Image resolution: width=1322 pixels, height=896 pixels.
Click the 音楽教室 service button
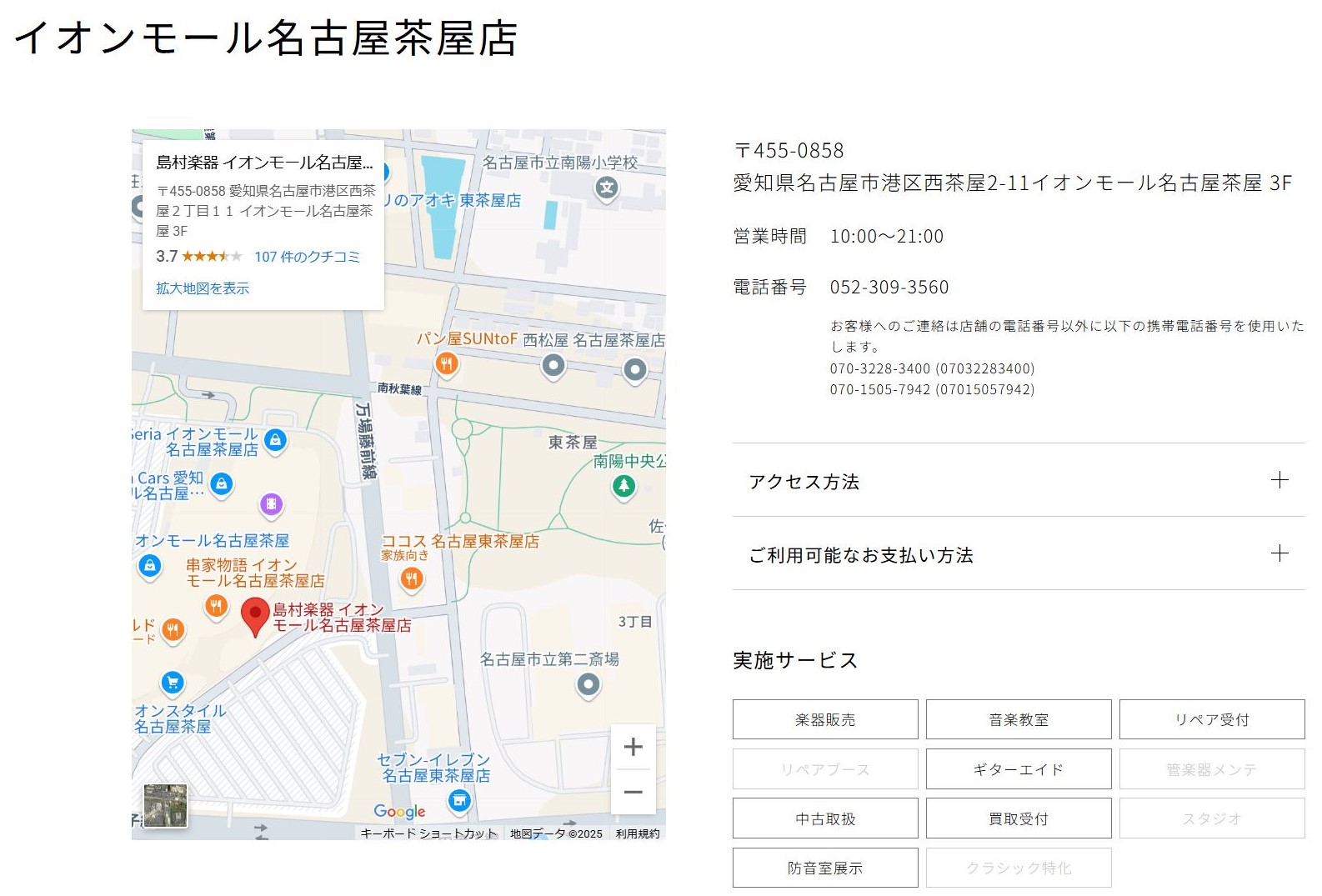(1019, 719)
